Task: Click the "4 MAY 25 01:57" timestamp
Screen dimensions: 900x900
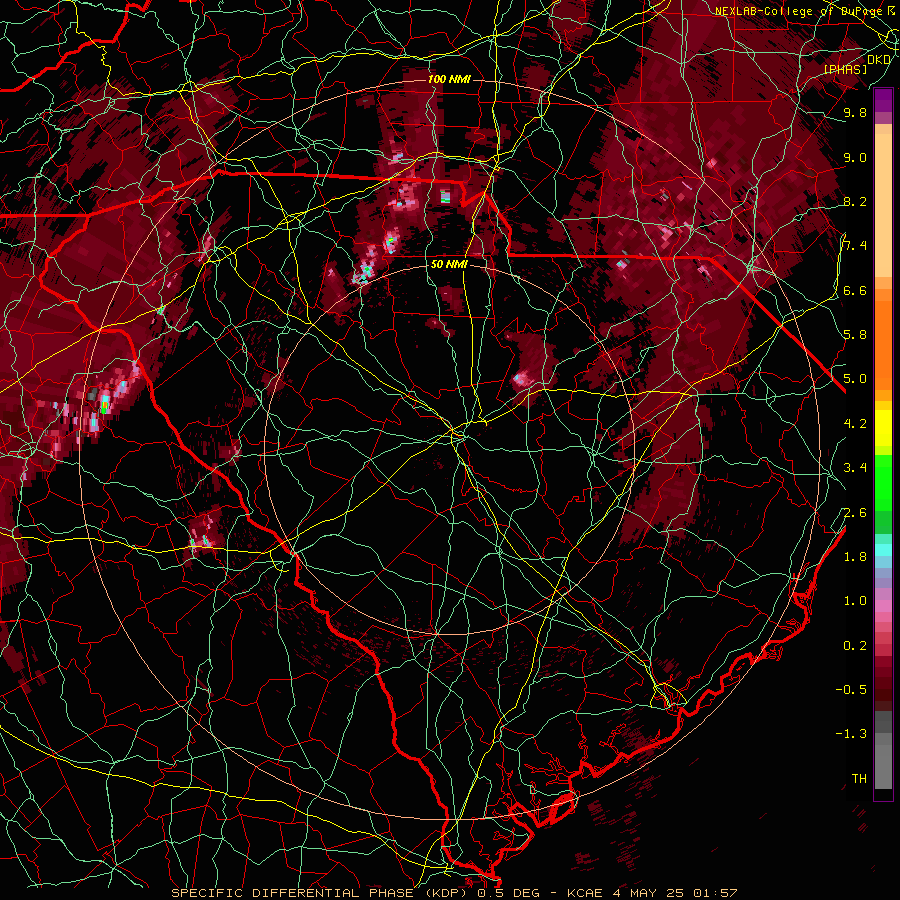Action: (x=676, y=893)
